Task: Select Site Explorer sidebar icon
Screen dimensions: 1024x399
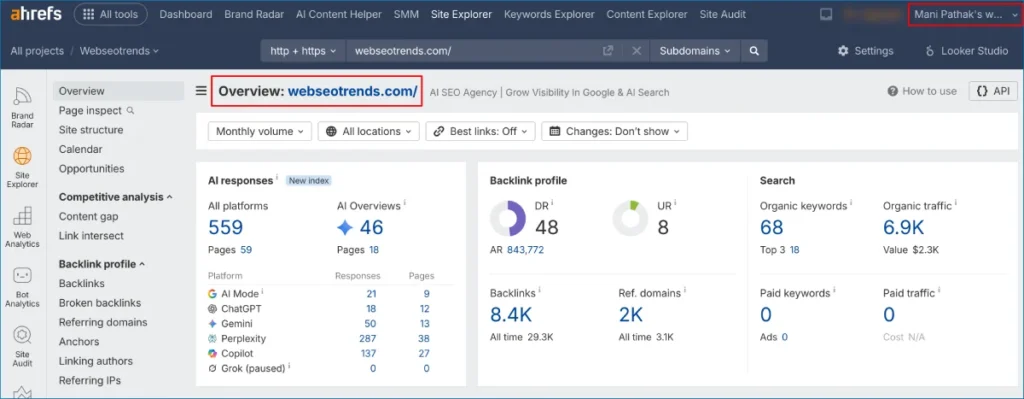Action: 22,167
